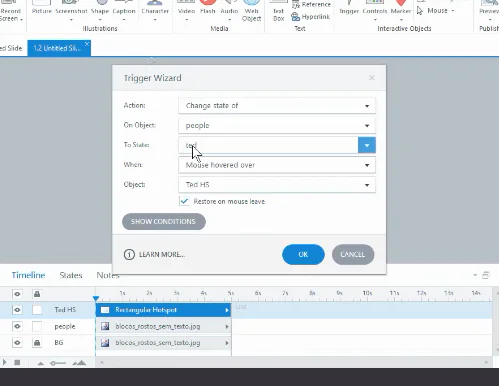Toggle Restore on mouse leave checkbox
The width and height of the screenshot is (499, 386).
pyautogui.click(x=184, y=201)
